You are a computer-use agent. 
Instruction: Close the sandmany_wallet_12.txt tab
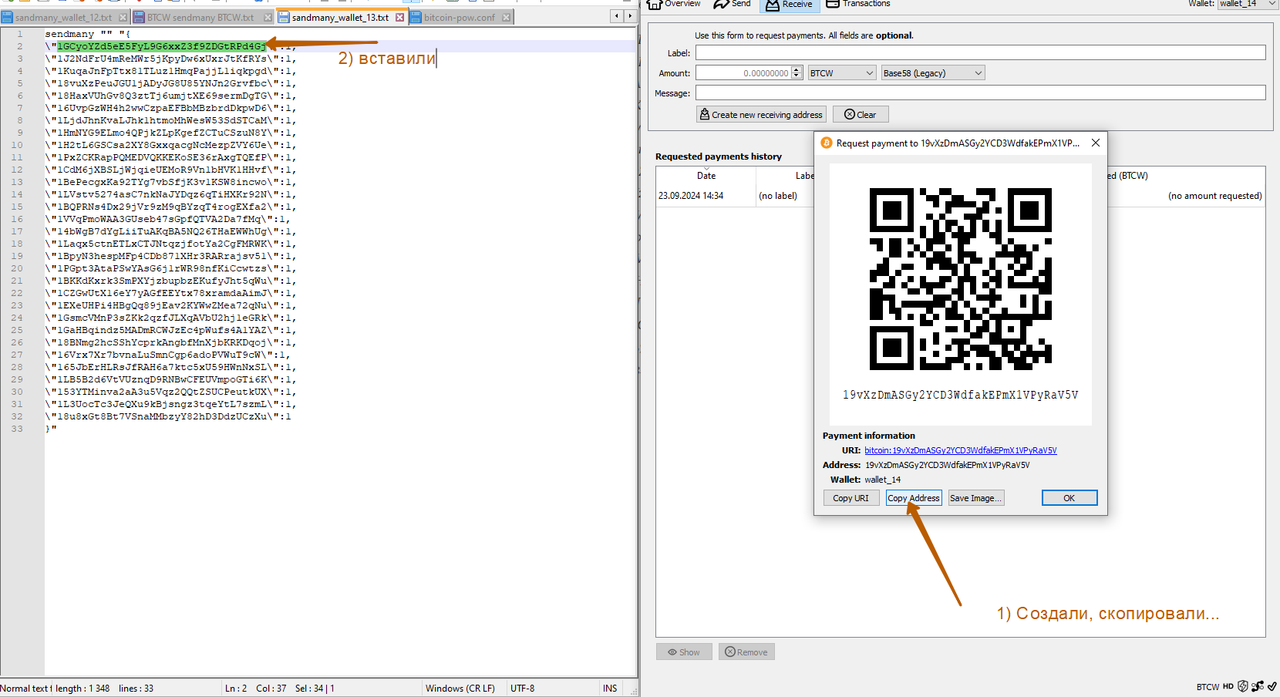click(x=121, y=18)
